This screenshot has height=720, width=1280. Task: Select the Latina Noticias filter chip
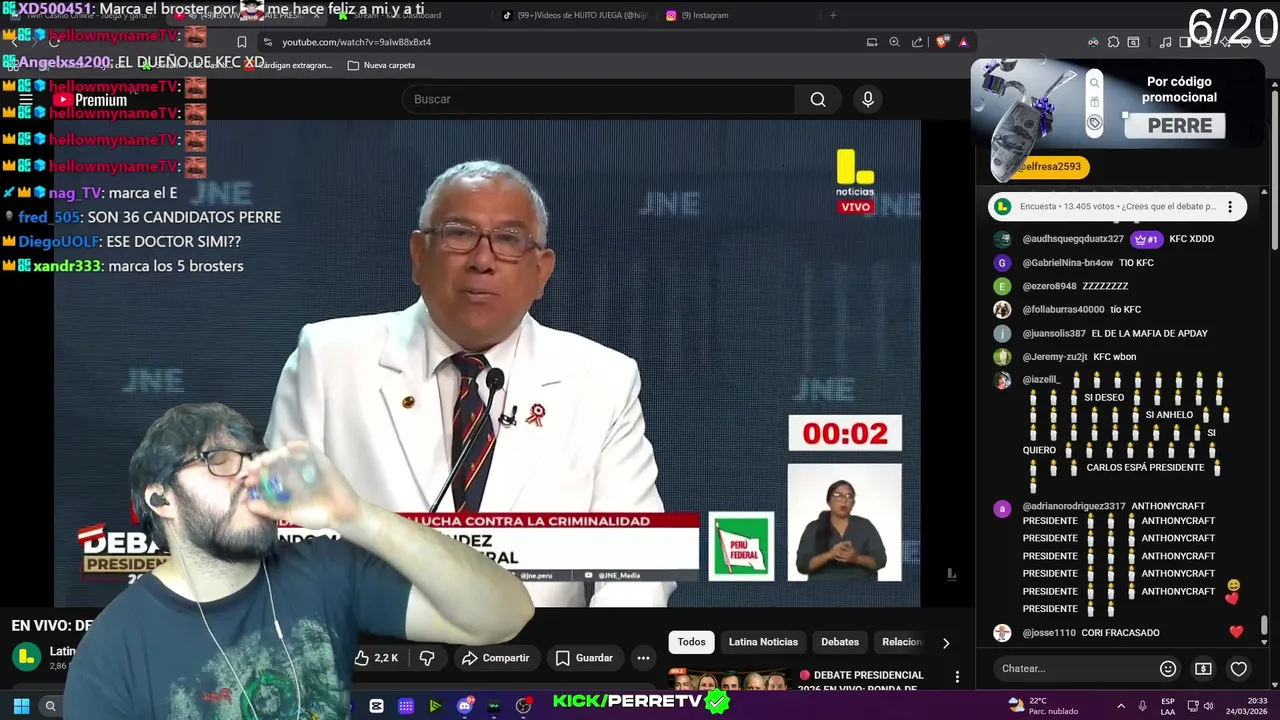point(763,642)
